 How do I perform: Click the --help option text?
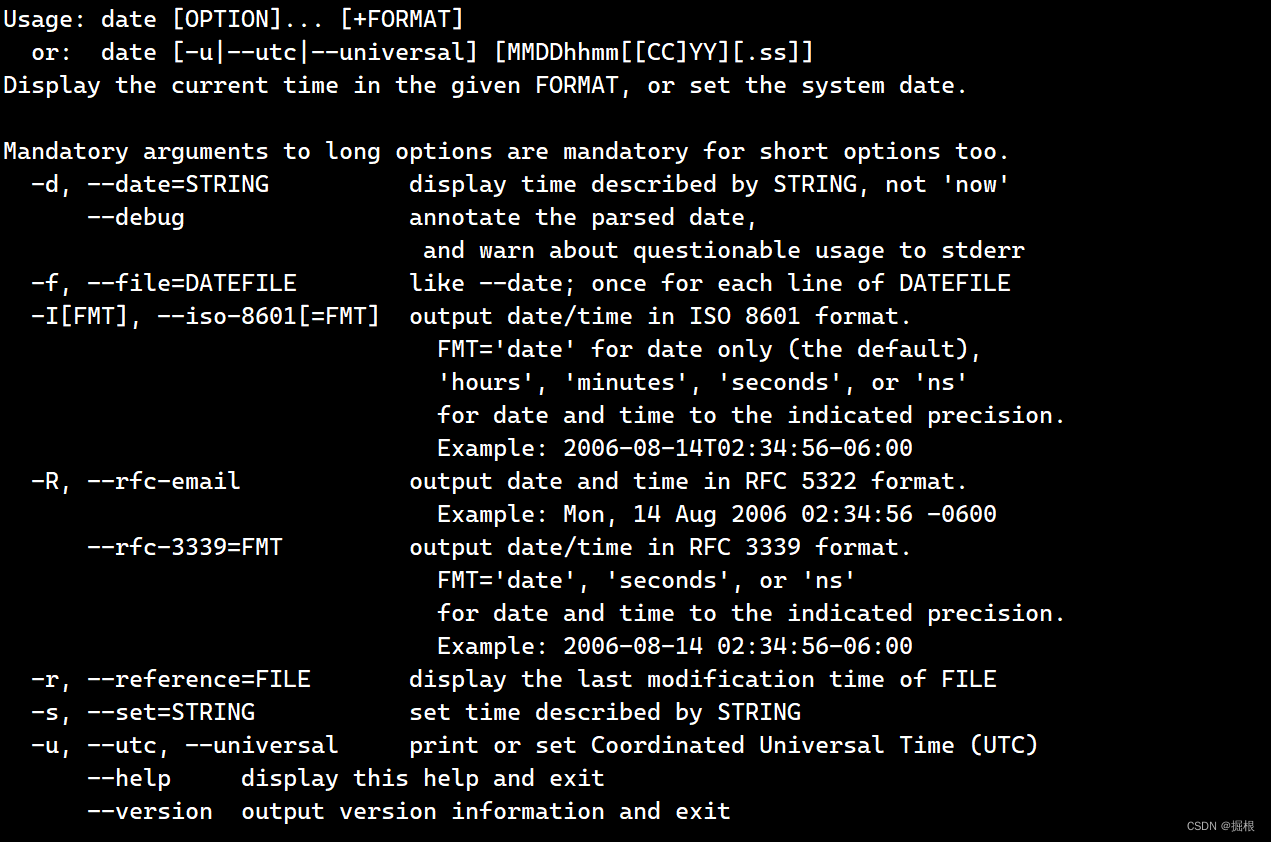[x=129, y=778]
